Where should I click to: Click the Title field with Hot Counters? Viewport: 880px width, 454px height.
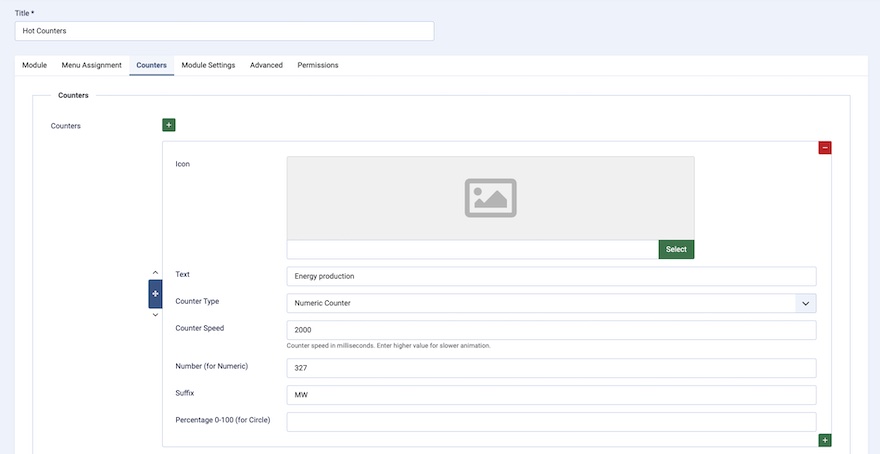[224, 31]
